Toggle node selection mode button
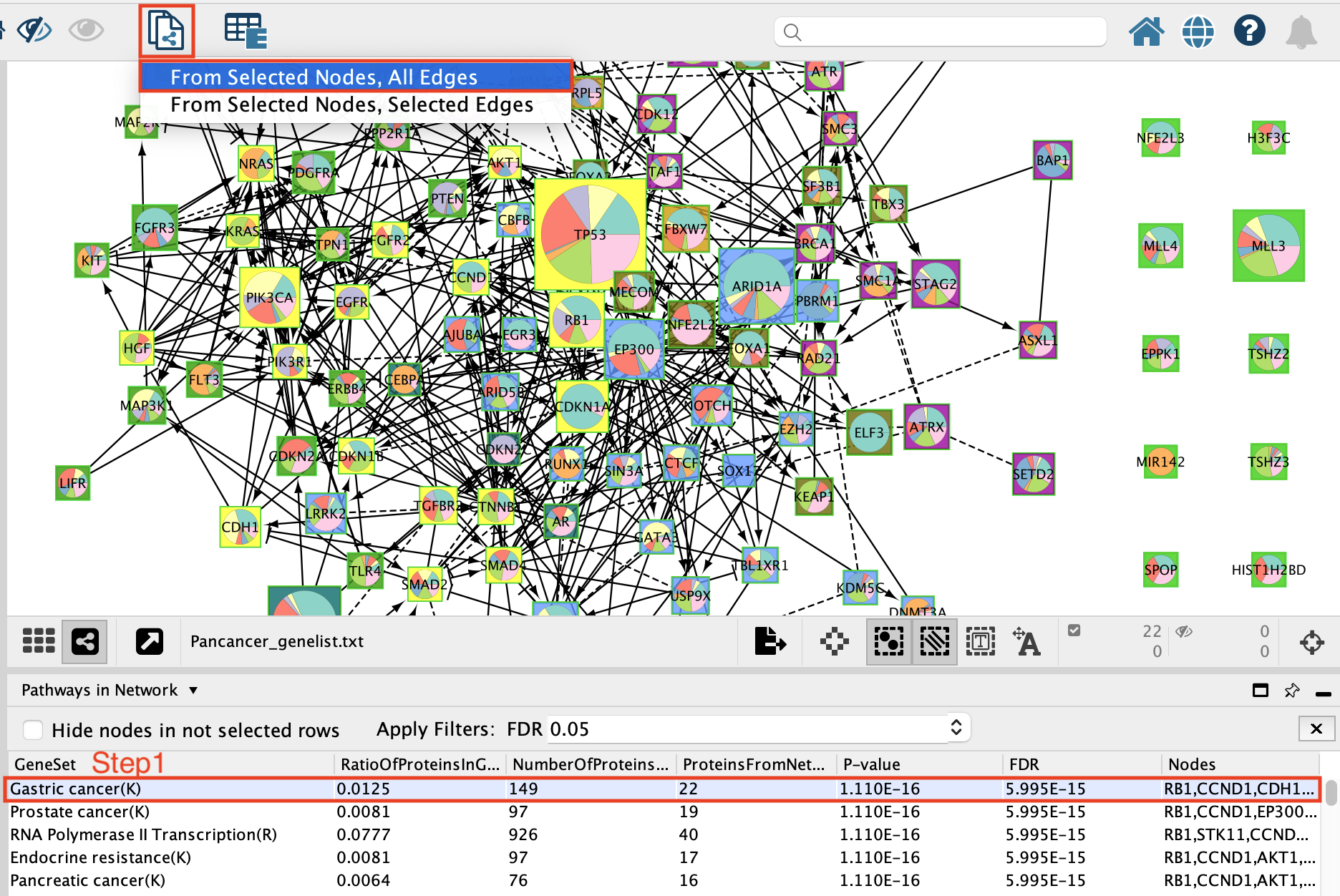The width and height of the screenshot is (1340, 896). click(x=888, y=641)
